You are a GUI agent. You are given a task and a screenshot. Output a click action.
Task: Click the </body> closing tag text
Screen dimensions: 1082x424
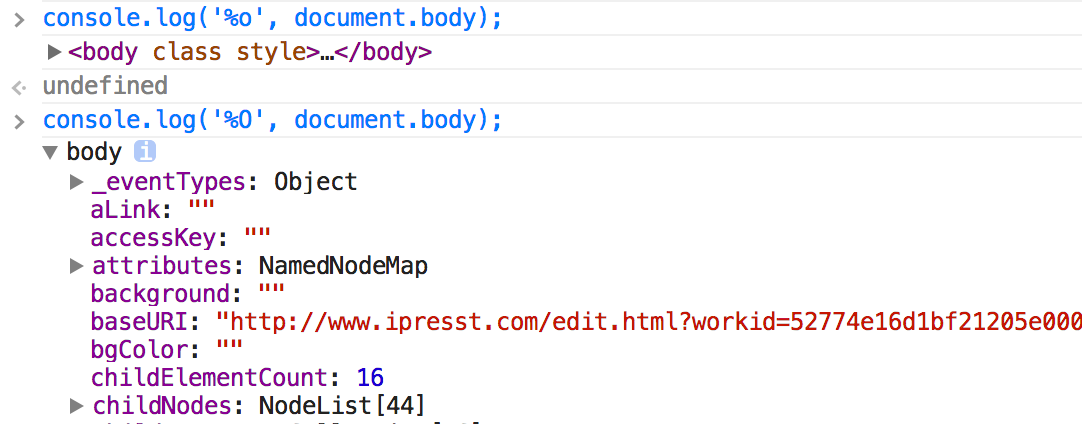coord(384,52)
